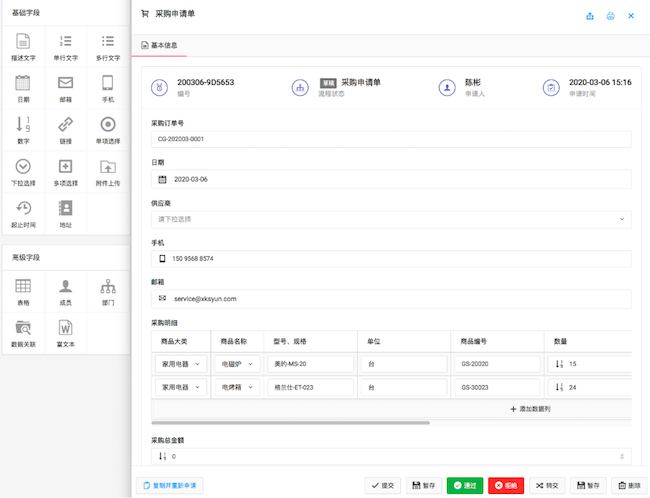Open 家用电器 dropdown in 电磁炉 row
650x498 pixels.
[x=181, y=364]
